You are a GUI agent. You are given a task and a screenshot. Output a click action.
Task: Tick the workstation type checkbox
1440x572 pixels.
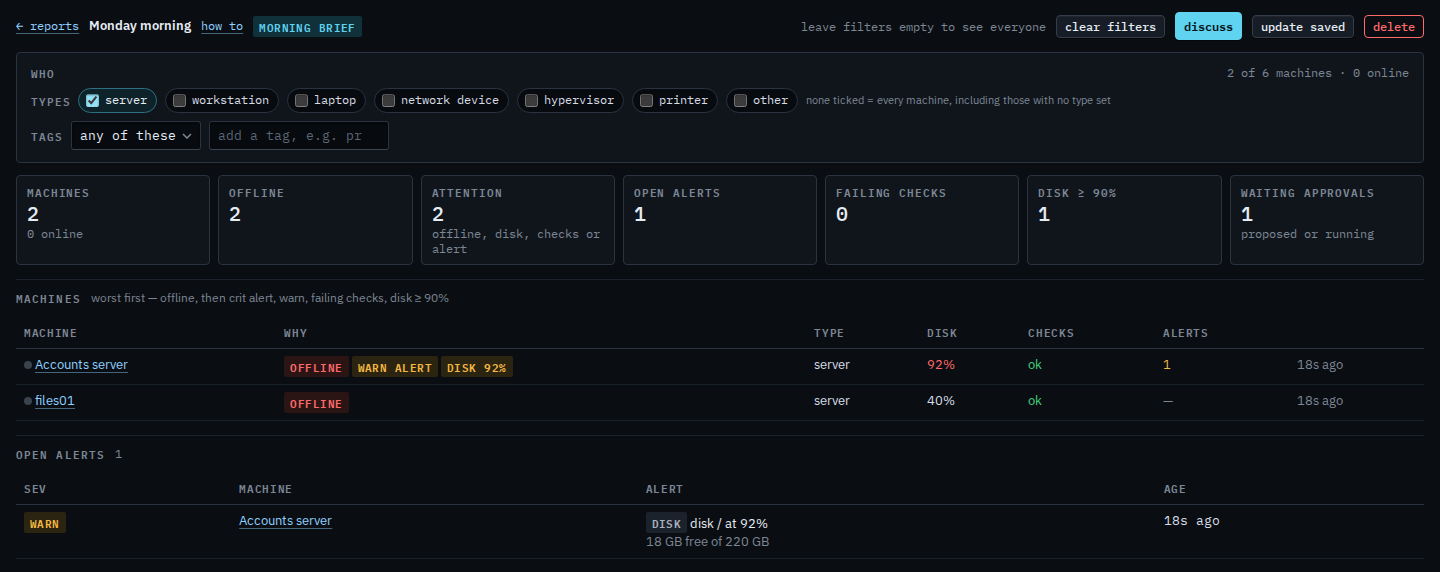tap(179, 100)
